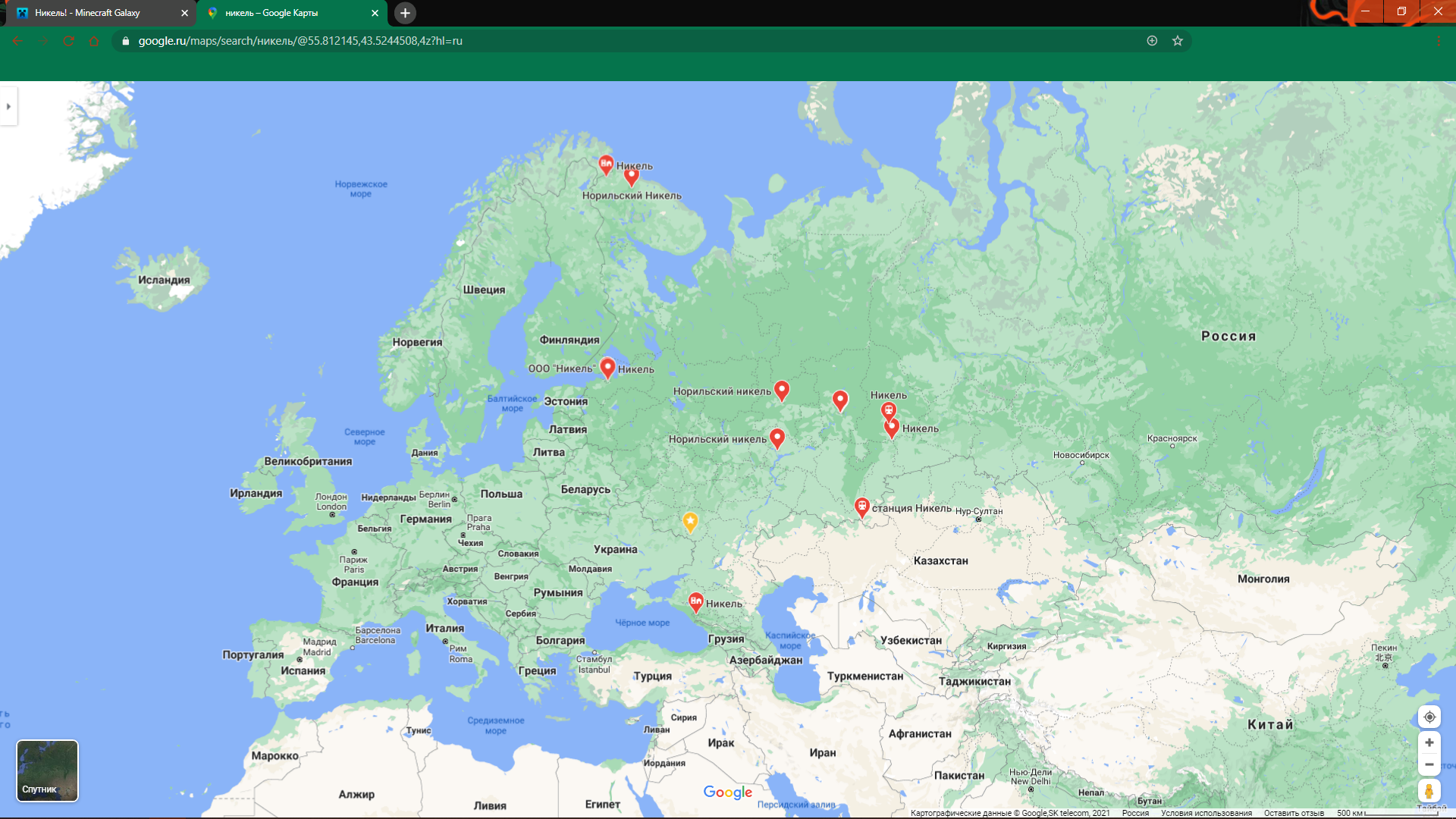Zoom in with the plus button
The image size is (1456, 819).
pyautogui.click(x=1429, y=742)
